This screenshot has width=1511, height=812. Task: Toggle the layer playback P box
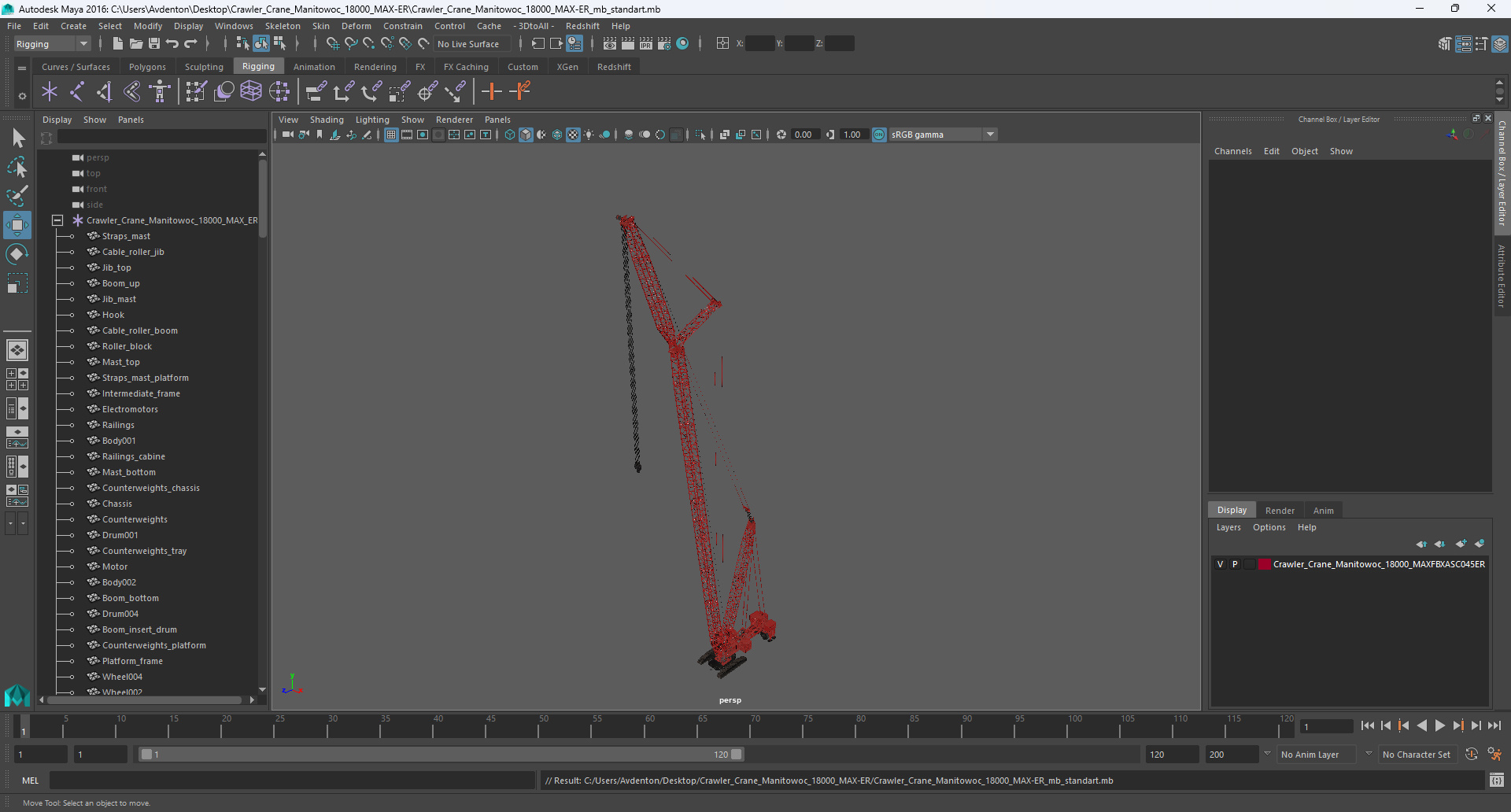1235,564
